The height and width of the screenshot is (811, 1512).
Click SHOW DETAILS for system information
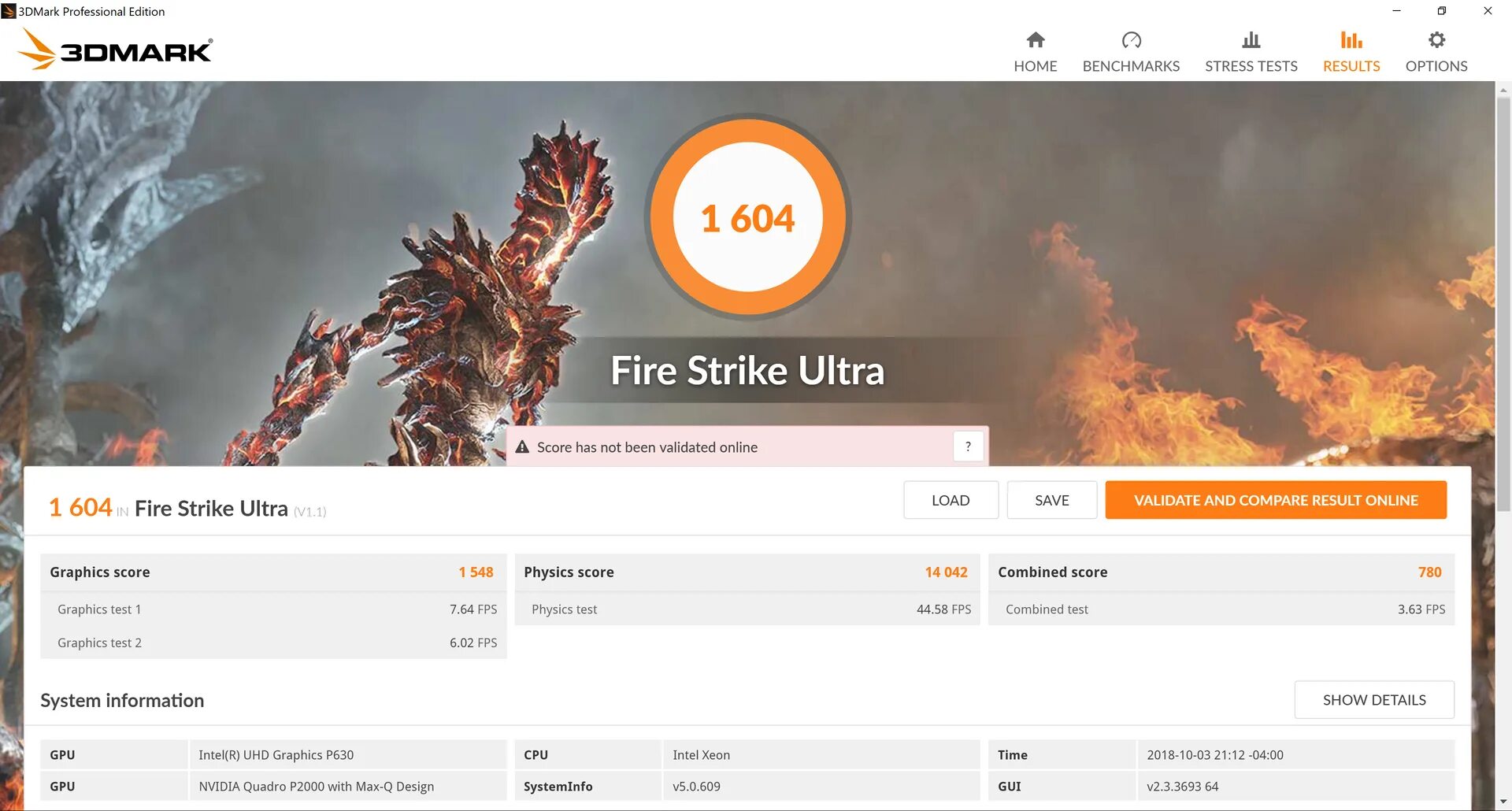pos(1374,700)
